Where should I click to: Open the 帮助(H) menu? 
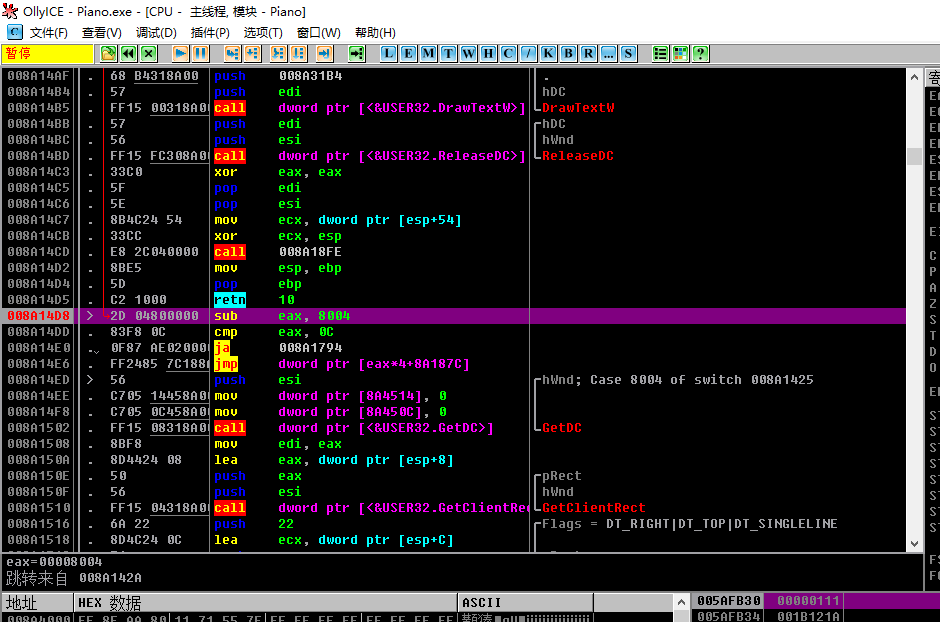point(375,32)
